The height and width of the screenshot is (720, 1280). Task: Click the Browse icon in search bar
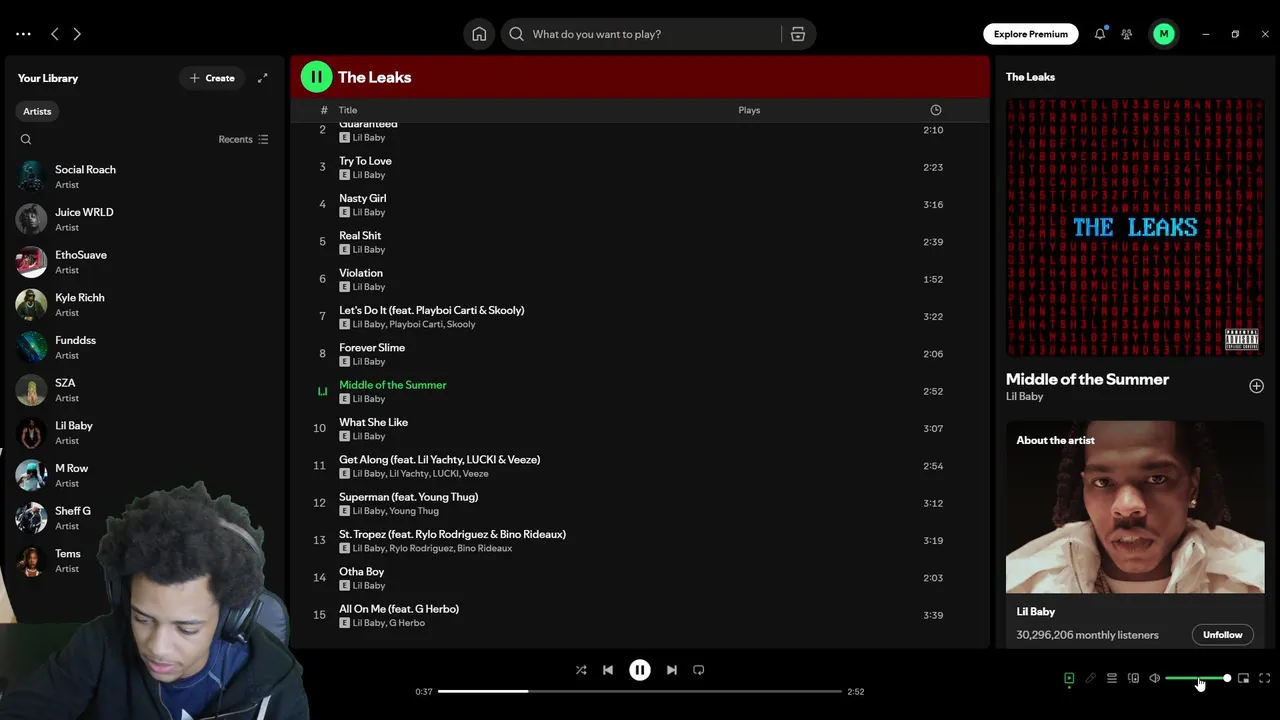click(798, 34)
